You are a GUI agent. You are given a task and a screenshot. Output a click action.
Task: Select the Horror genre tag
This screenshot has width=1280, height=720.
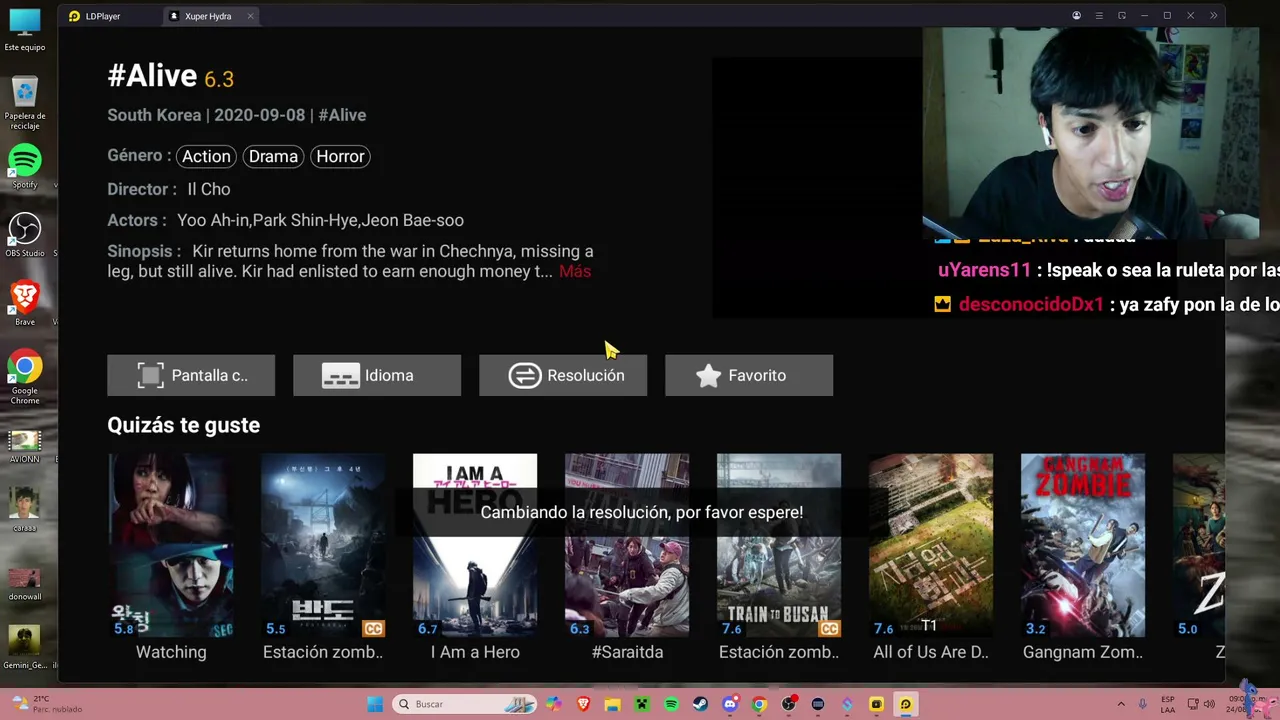pyautogui.click(x=340, y=156)
